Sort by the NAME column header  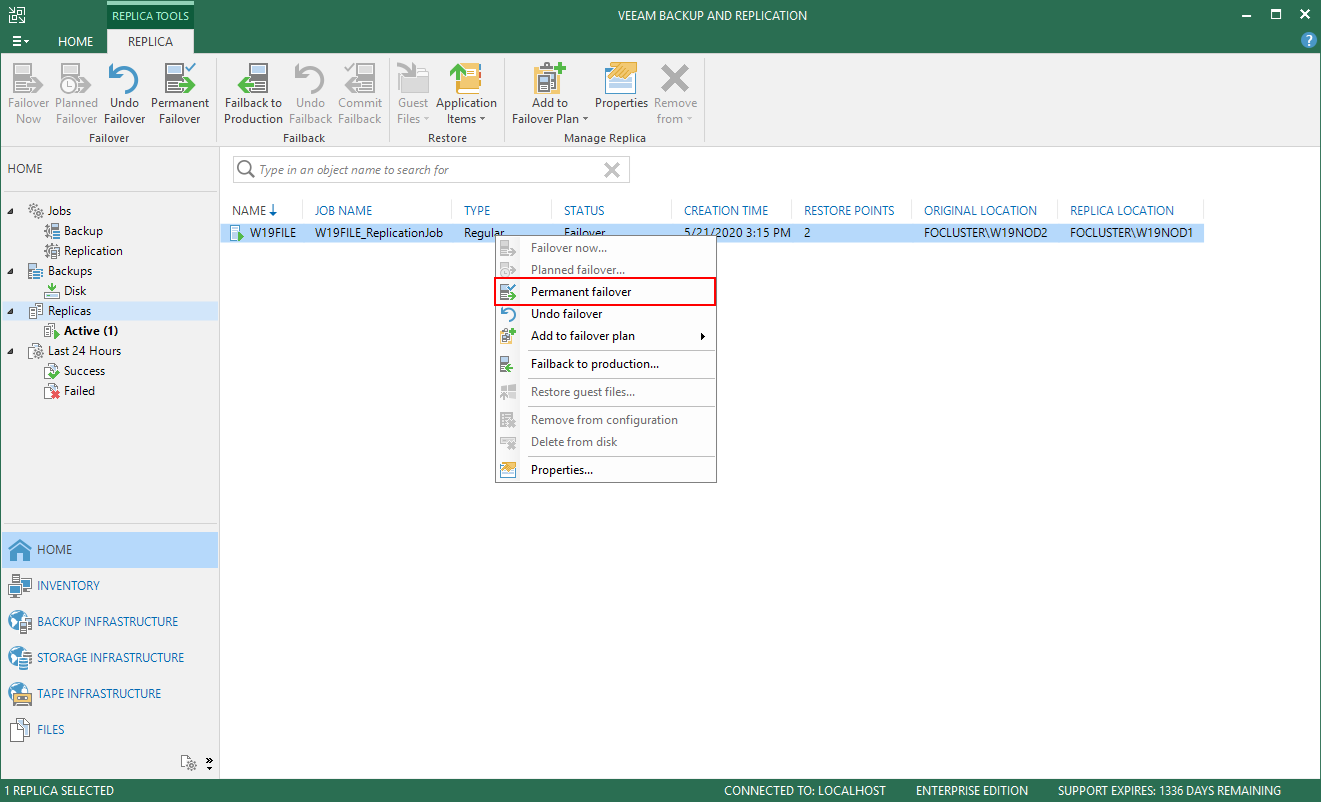tap(249, 211)
